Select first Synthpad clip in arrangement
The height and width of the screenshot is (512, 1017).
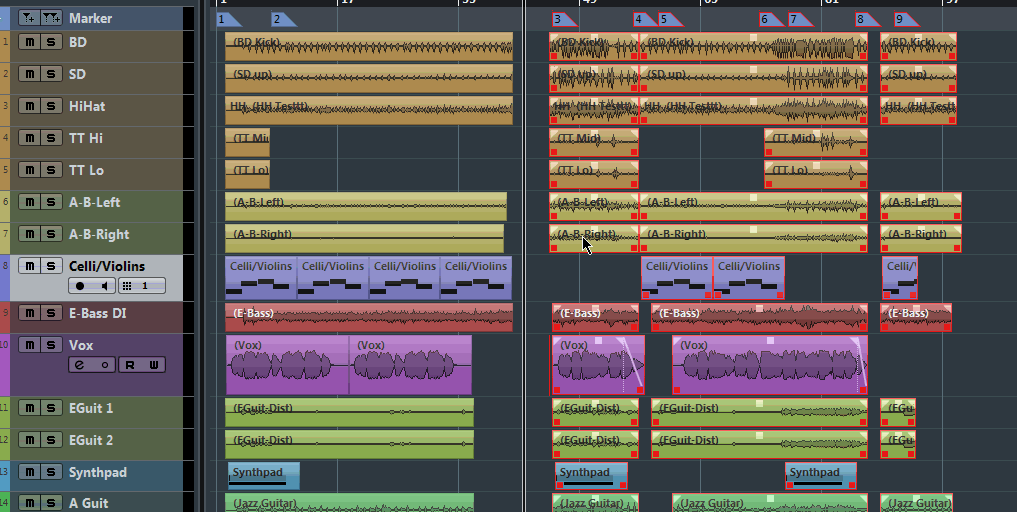pos(264,476)
